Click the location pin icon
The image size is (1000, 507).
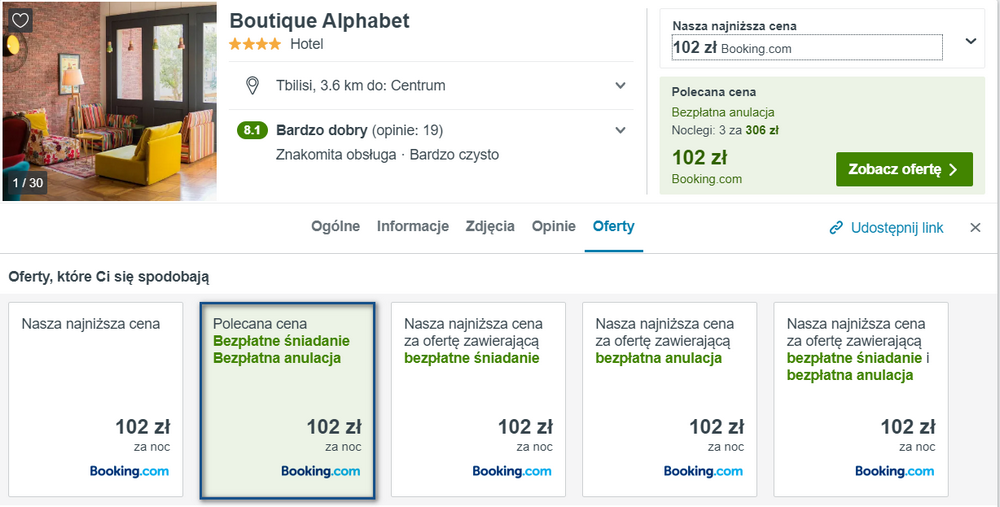click(253, 85)
